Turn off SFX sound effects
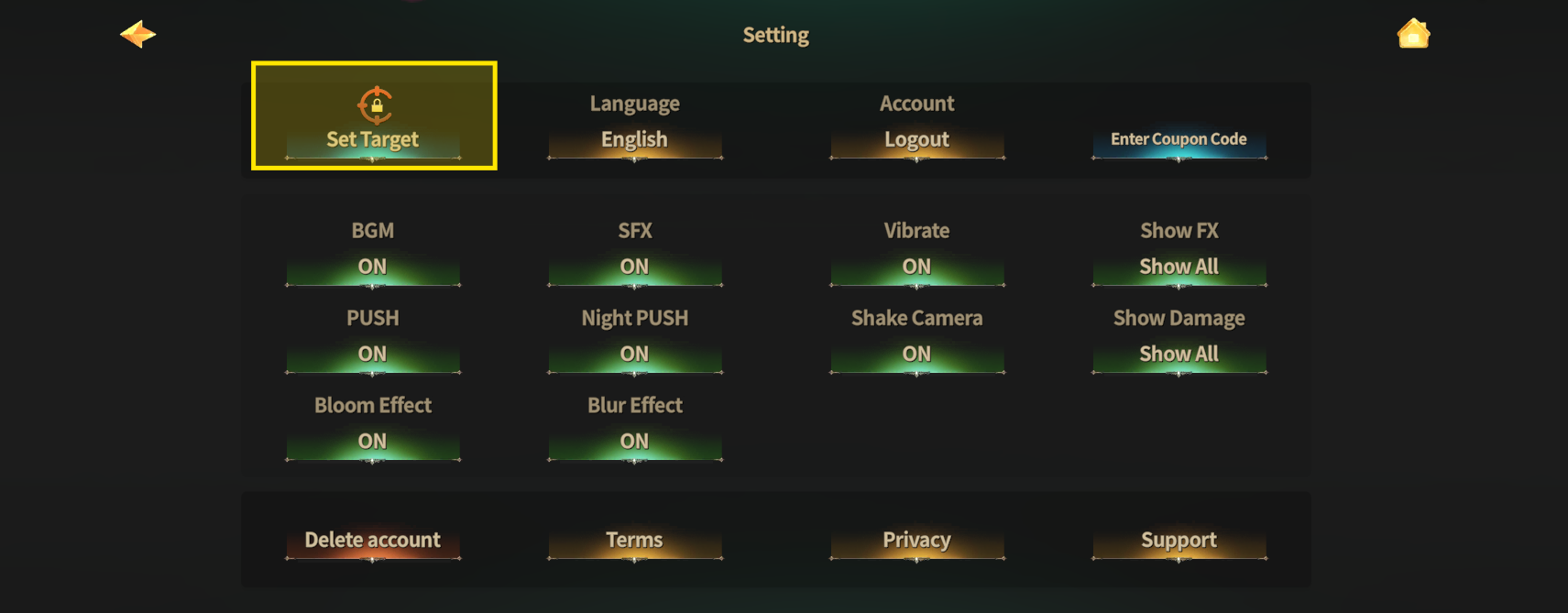The image size is (1568, 613). (634, 268)
